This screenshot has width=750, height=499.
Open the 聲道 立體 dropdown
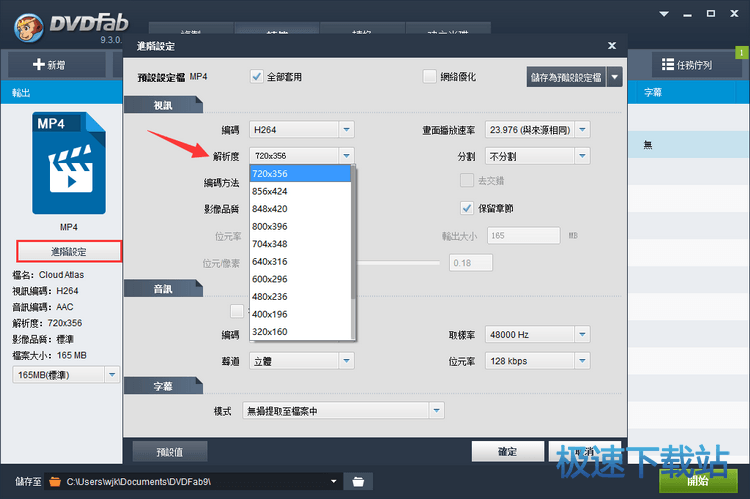346,361
